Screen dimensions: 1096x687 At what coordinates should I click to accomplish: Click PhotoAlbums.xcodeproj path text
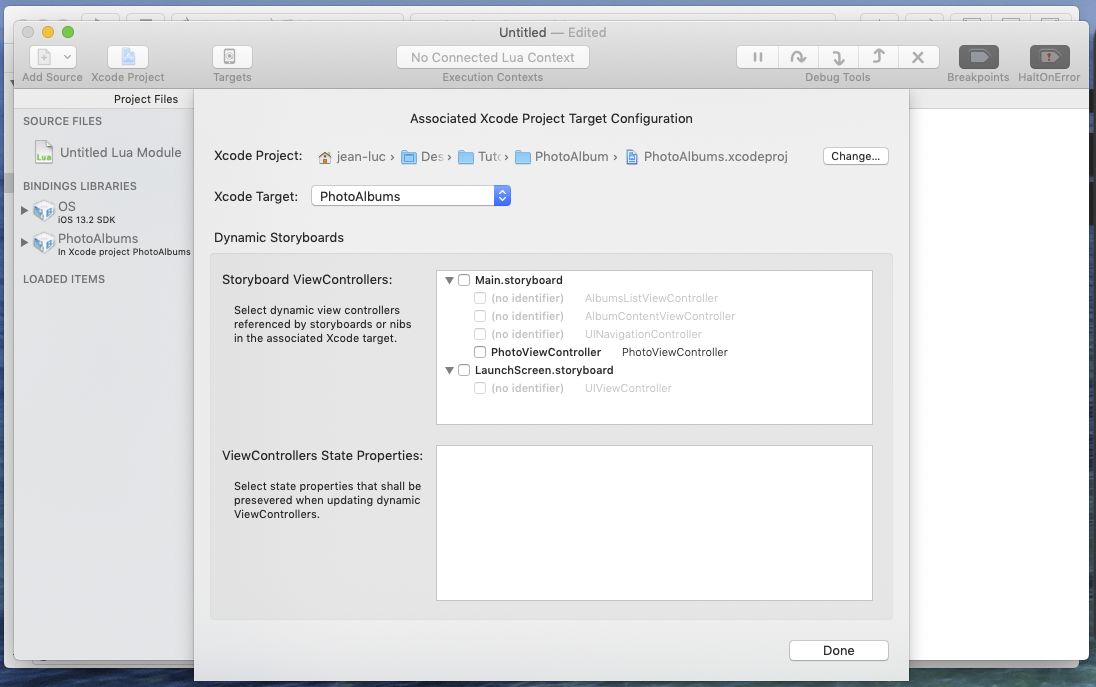[x=716, y=157]
